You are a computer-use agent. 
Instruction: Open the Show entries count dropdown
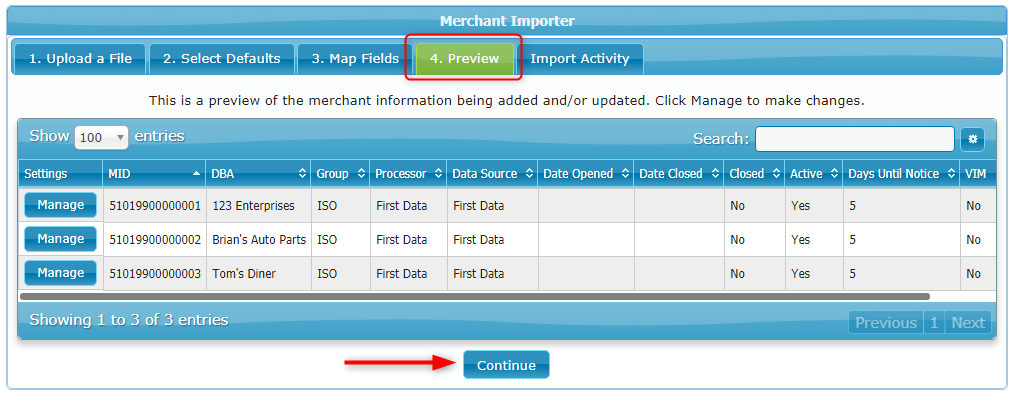102,138
